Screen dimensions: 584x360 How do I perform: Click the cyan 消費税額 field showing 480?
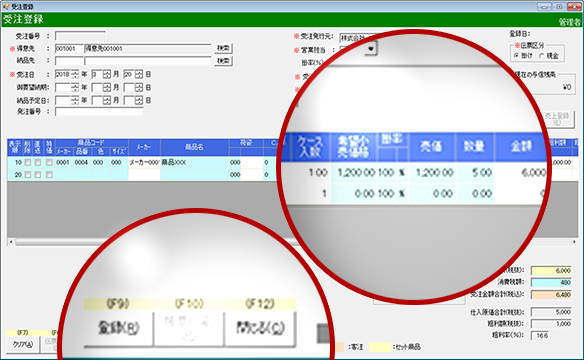click(551, 283)
